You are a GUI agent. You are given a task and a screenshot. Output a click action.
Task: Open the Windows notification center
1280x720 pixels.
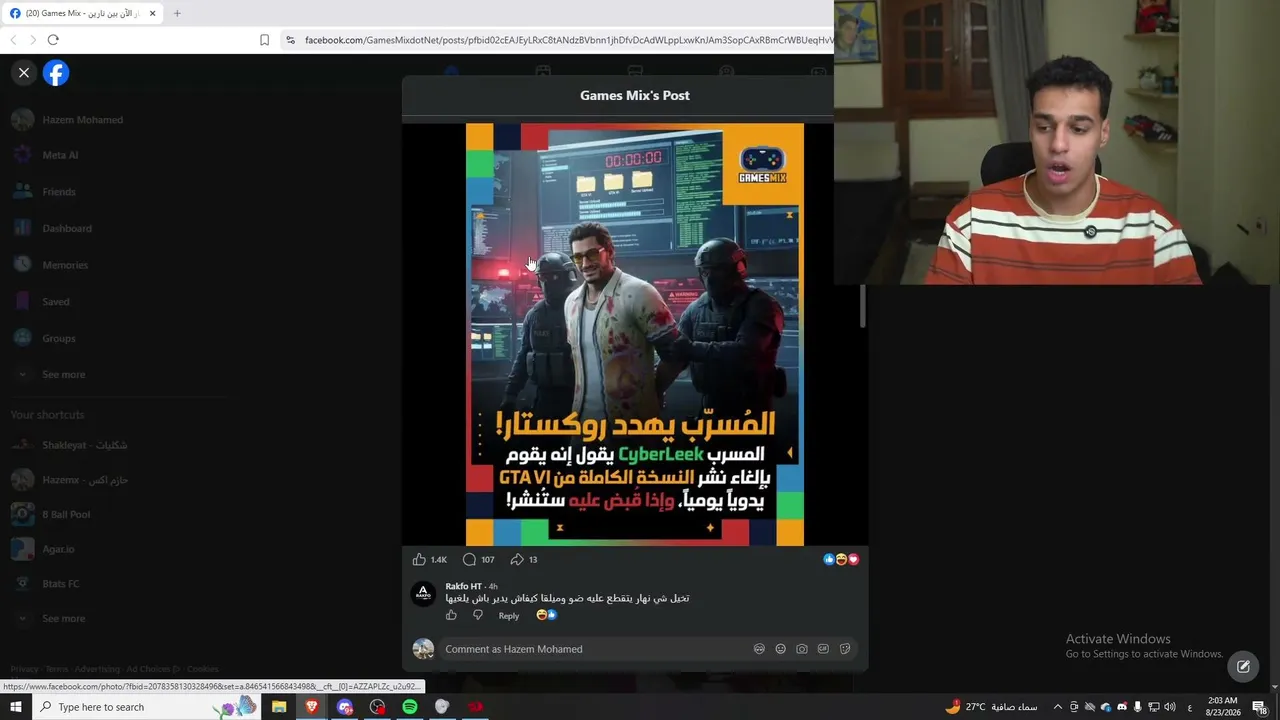(x=1260, y=707)
